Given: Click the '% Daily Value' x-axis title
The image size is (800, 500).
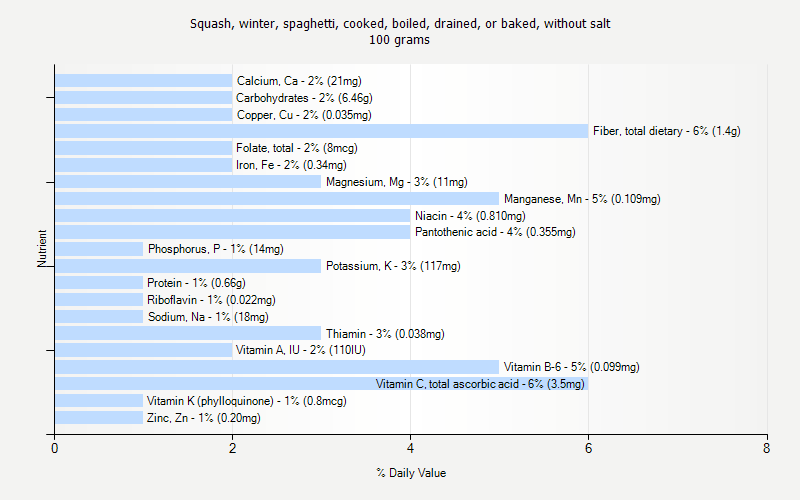Looking at the screenshot, I should pyautogui.click(x=411, y=473).
